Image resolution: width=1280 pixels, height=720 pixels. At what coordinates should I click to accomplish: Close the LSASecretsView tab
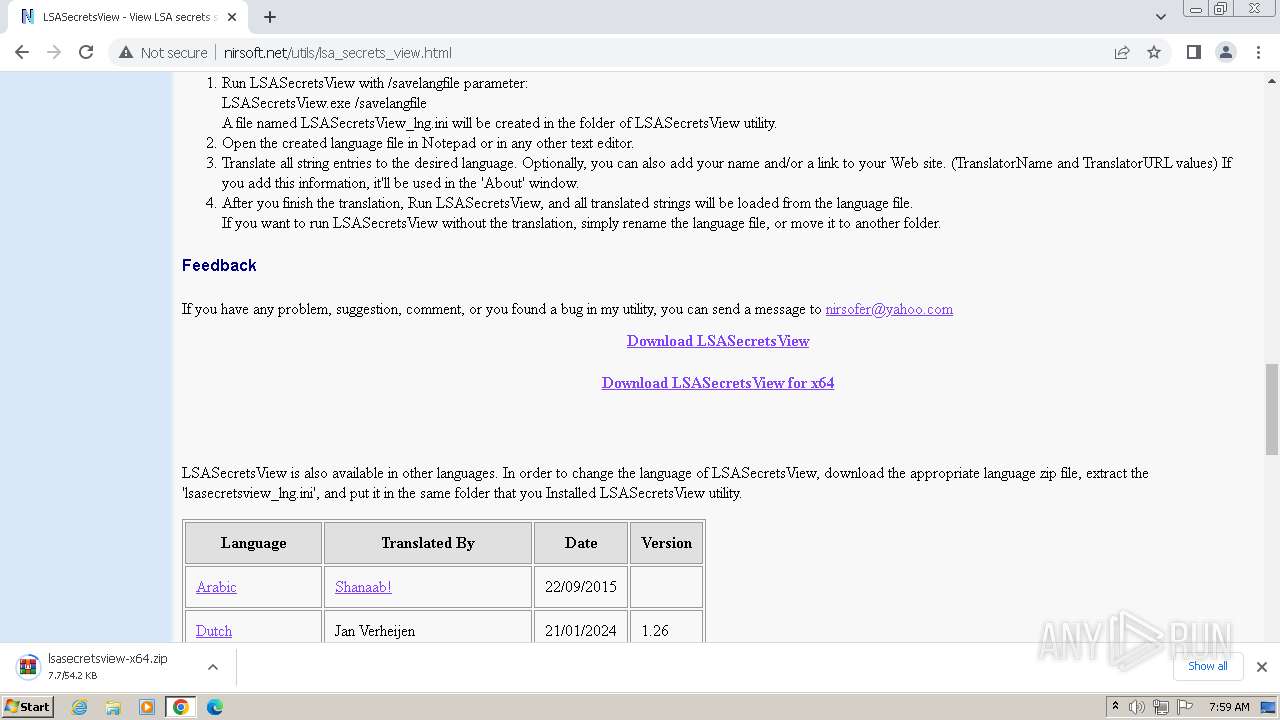(232, 17)
